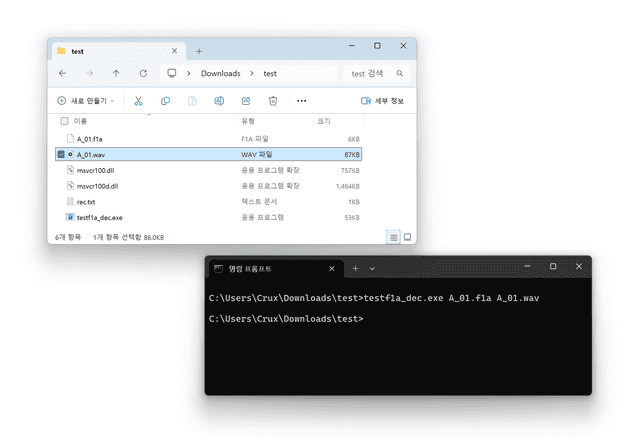The width and height of the screenshot is (630, 440).
Task: Switch to large thumbnails view in status bar
Action: coord(407,237)
